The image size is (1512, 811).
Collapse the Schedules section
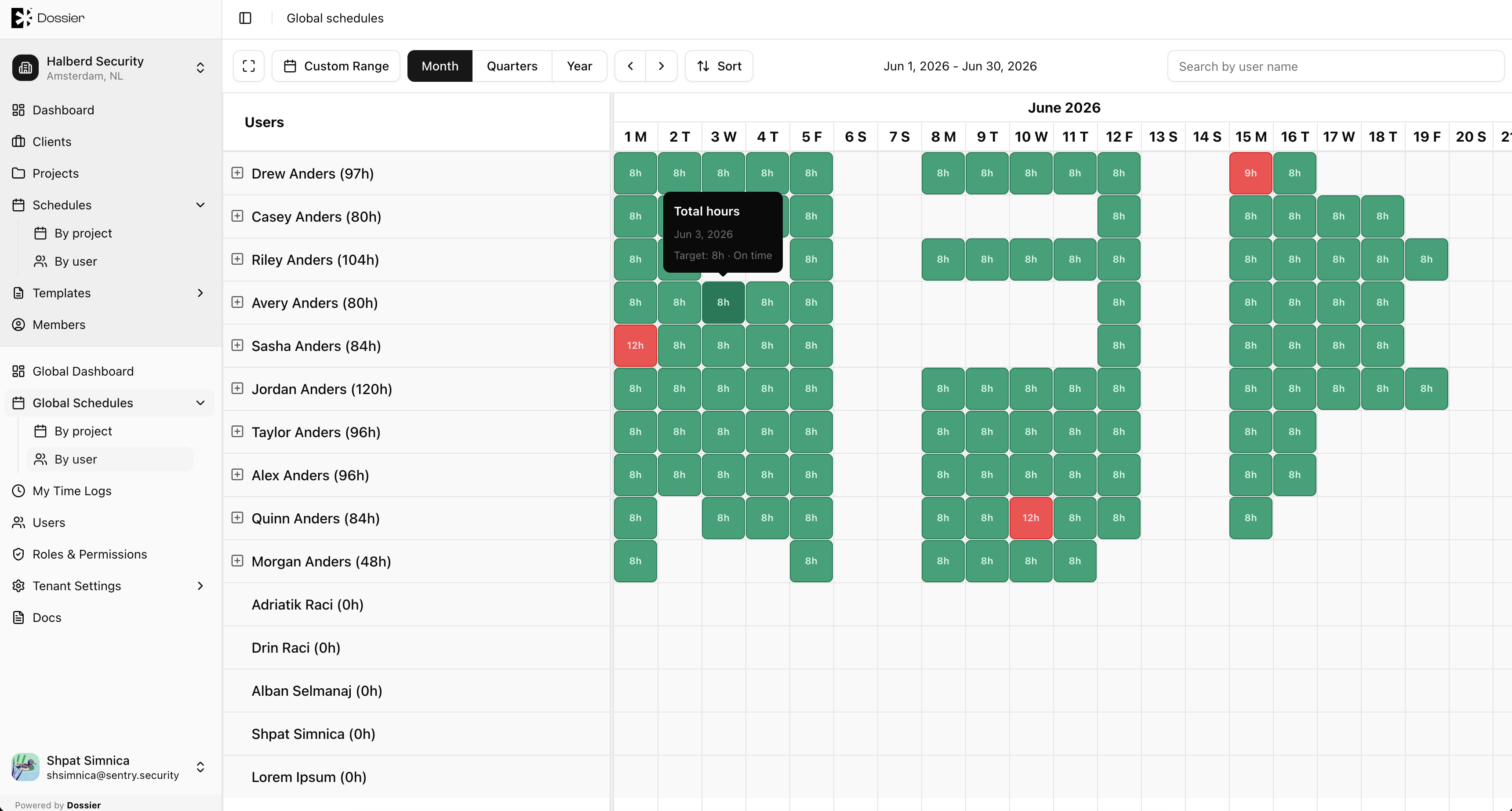point(200,205)
